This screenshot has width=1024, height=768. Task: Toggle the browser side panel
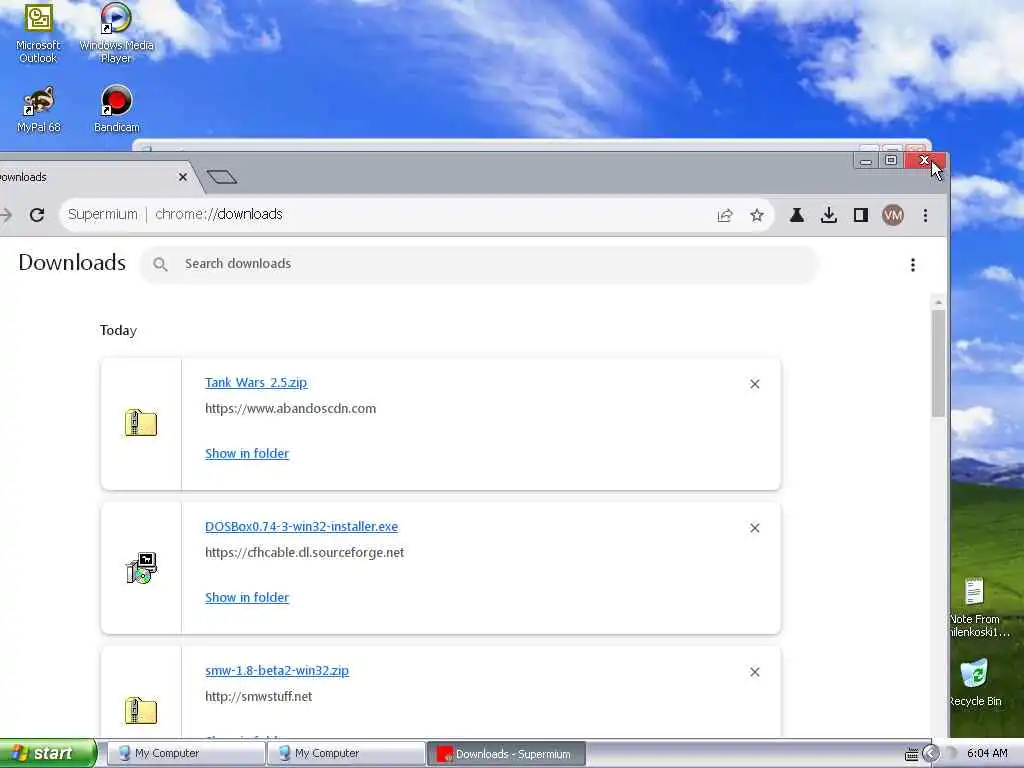pos(861,215)
